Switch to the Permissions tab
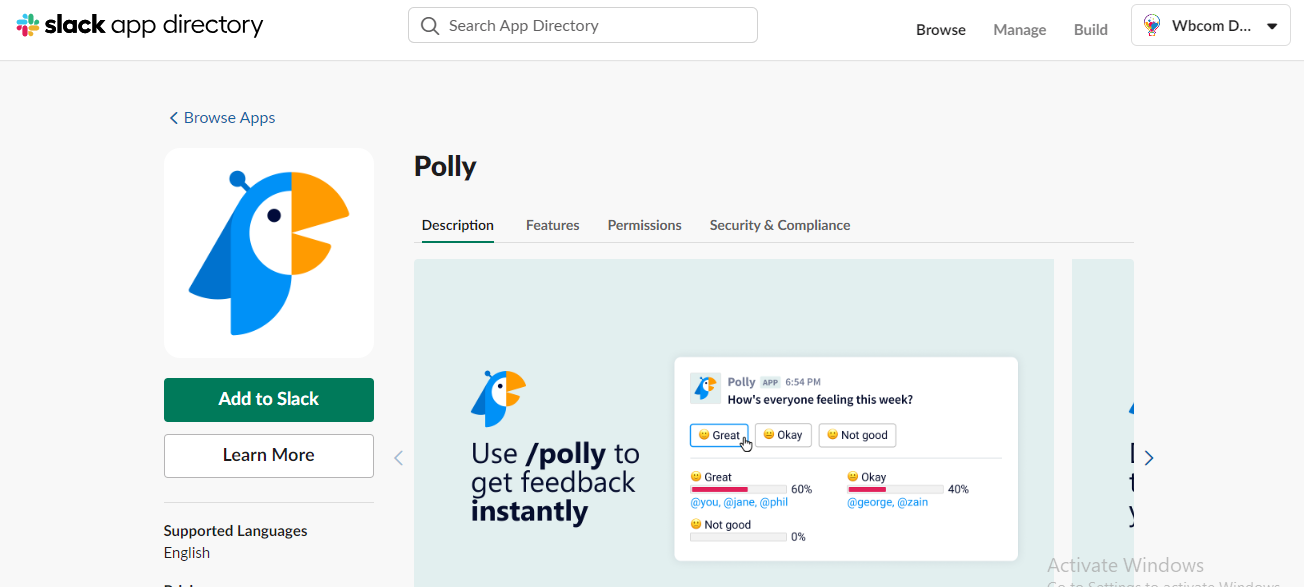The image size is (1304, 587). [645, 225]
